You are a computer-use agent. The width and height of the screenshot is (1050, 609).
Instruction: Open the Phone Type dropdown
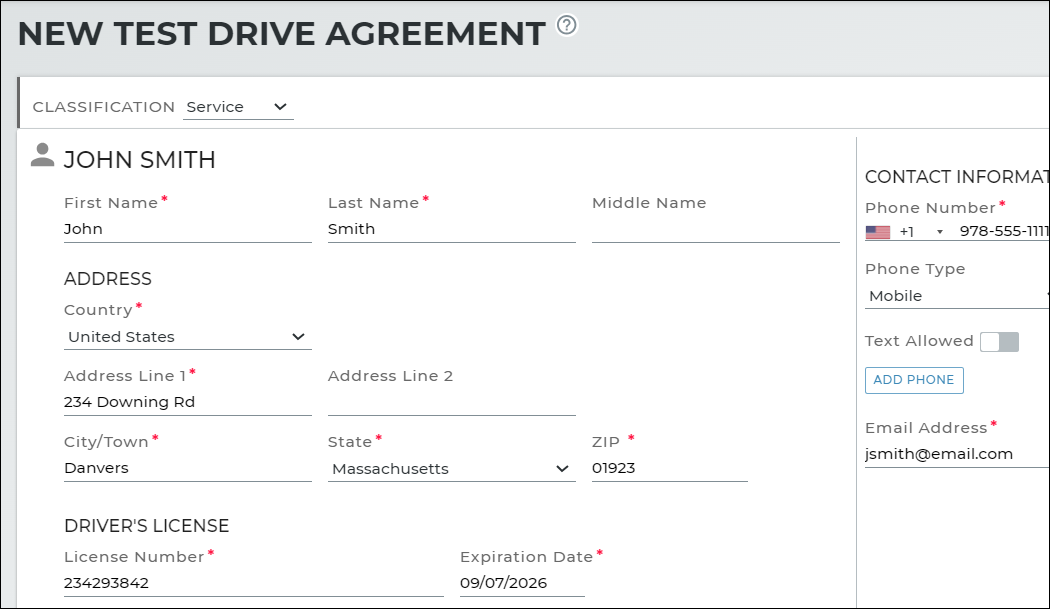click(x=955, y=296)
